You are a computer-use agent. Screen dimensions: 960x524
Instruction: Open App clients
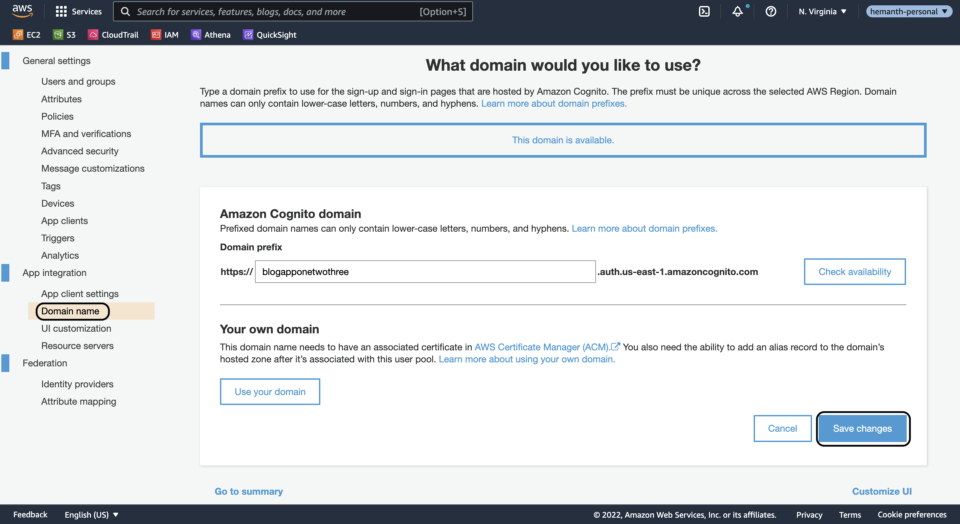point(64,221)
